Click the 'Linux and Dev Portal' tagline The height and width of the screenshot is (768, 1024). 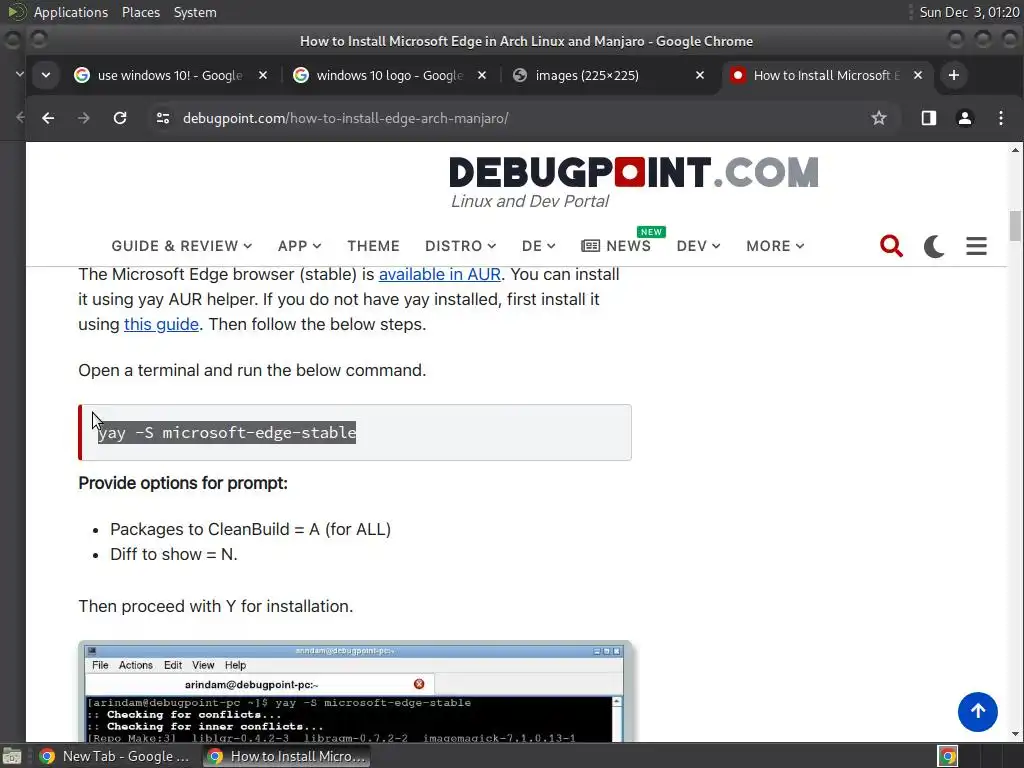[x=530, y=201]
